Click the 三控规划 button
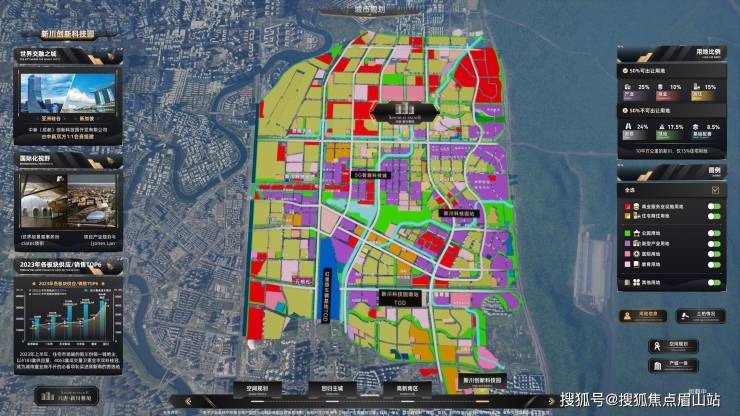740x416 pixels. [x=699, y=315]
